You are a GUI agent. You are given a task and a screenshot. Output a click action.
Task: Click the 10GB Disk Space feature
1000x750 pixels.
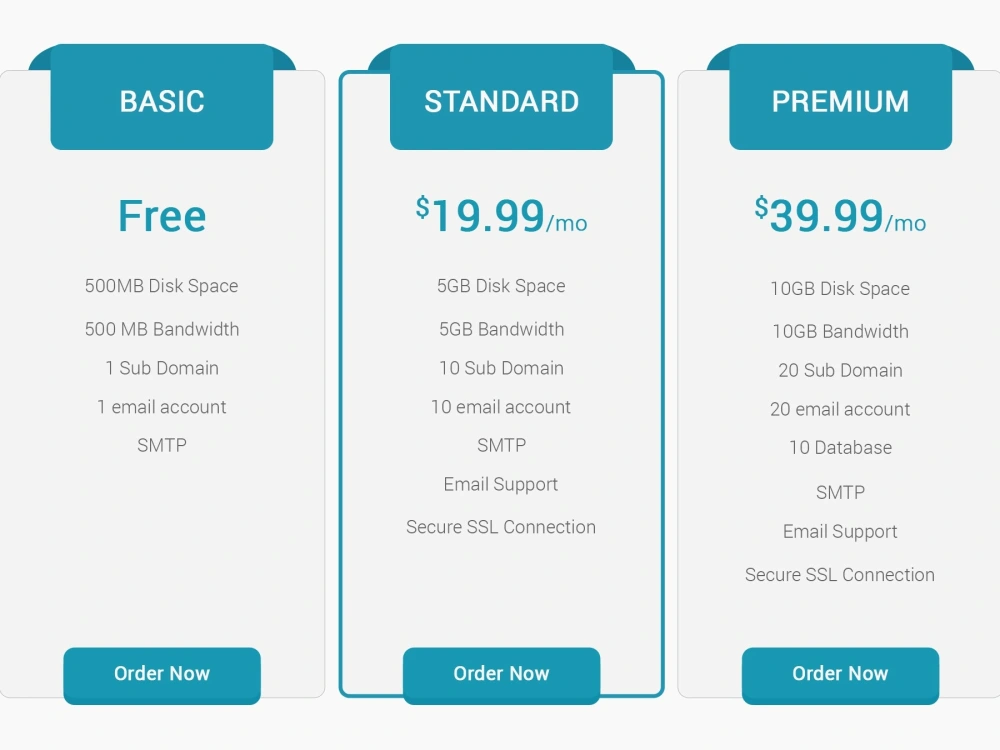coord(840,288)
